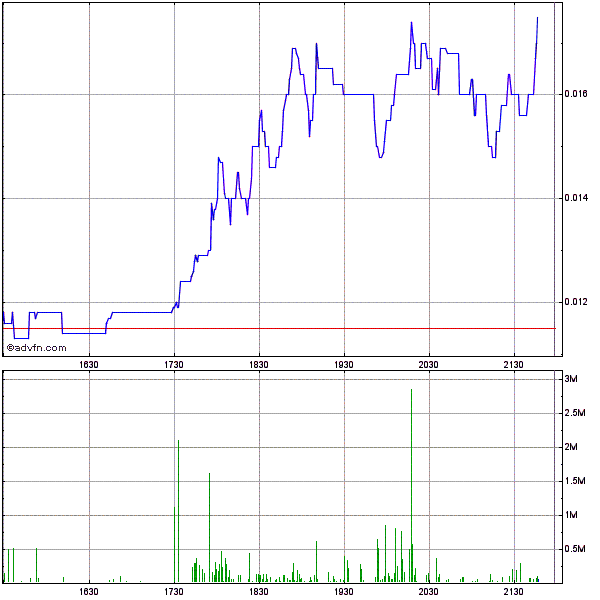Click the 2030 label under the price chart

tap(428, 365)
